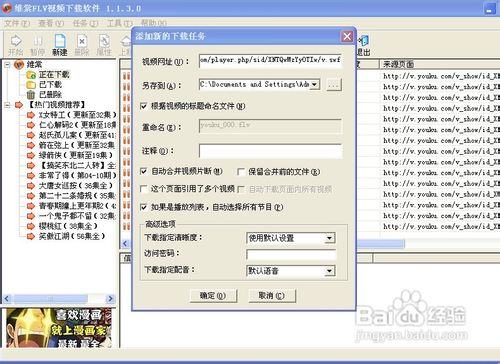Click the 重命名 filename field
Image resolution: width=500 pixels, height=364 pixels.
pos(270,126)
